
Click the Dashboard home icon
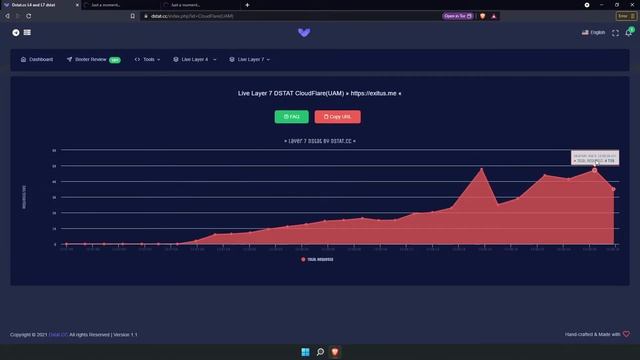23,60
